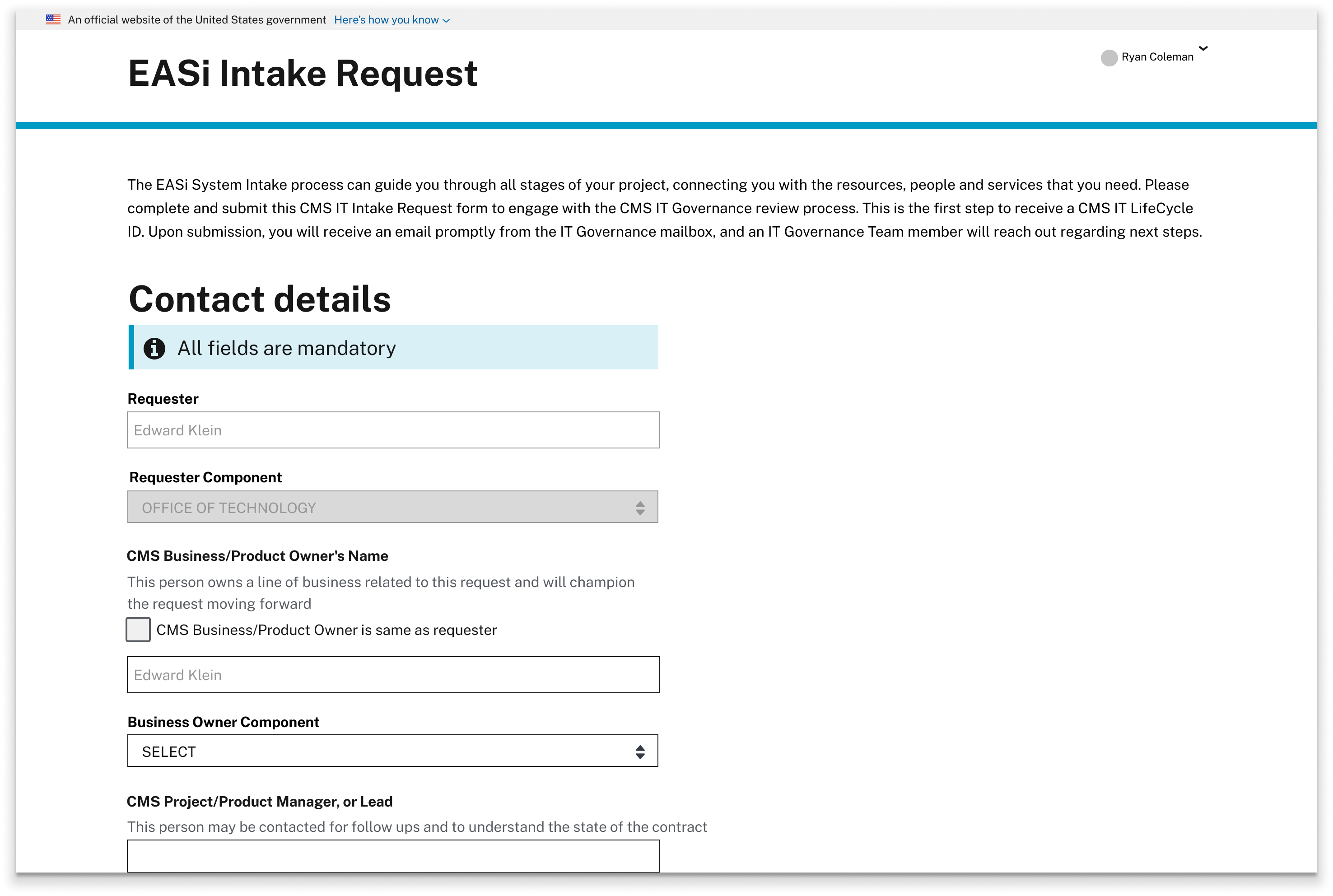Click the "EASi Intake Request" page title
This screenshot has width=1333, height=896.
pos(302,74)
